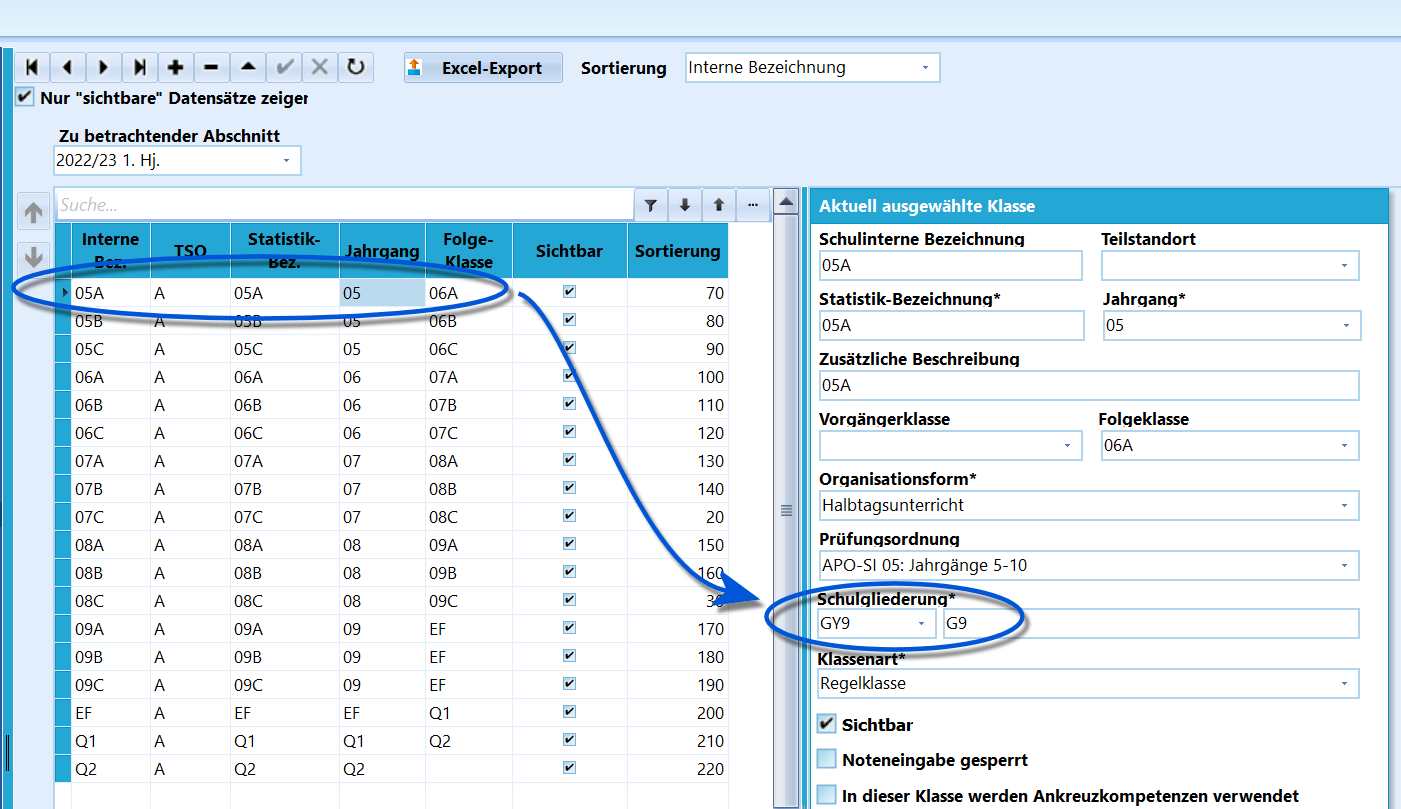The height and width of the screenshot is (809, 1401).
Task: Open the Sortierung dropdown
Action: click(813, 68)
